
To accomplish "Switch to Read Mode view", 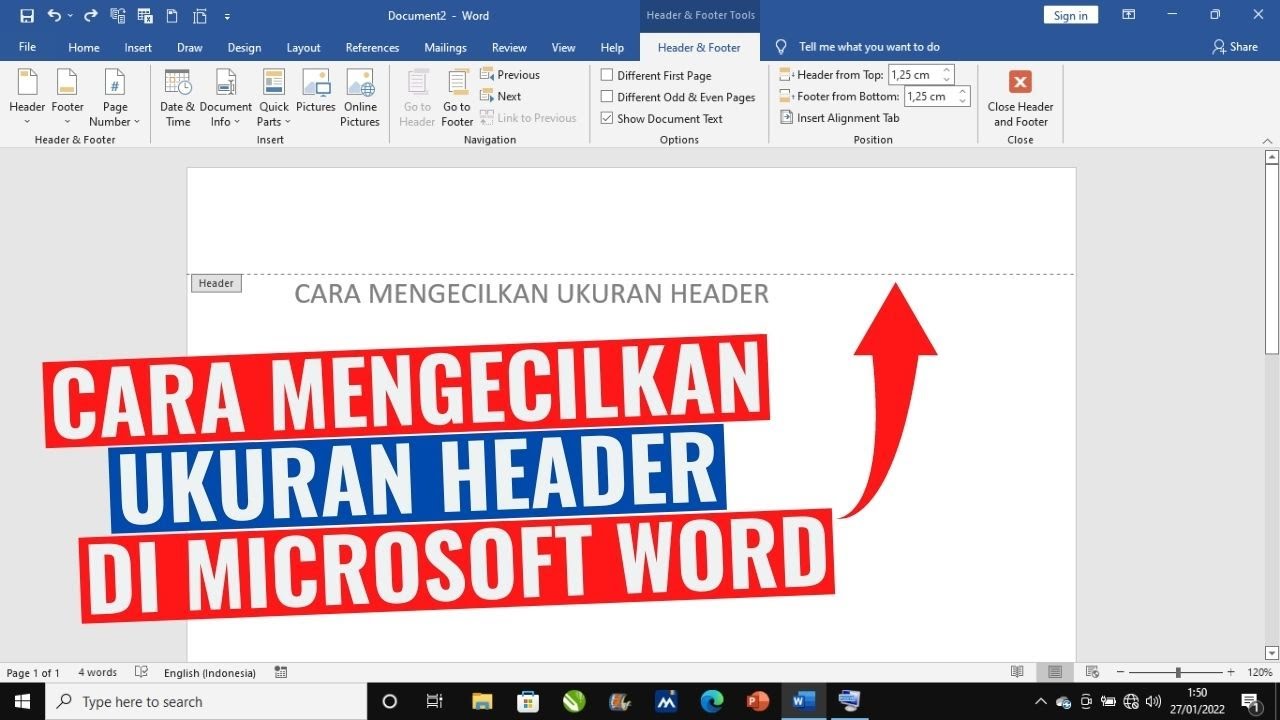I will point(1017,673).
